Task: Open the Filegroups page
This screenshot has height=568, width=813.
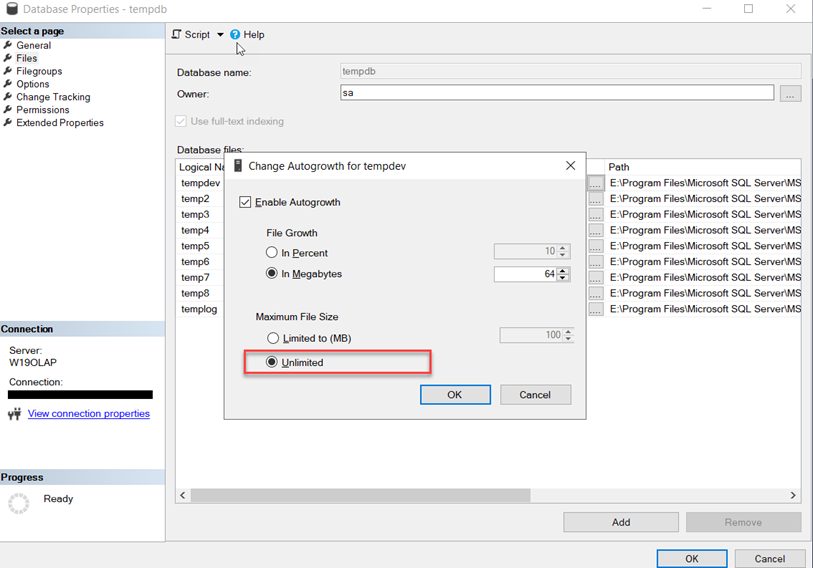Action: coord(39,71)
